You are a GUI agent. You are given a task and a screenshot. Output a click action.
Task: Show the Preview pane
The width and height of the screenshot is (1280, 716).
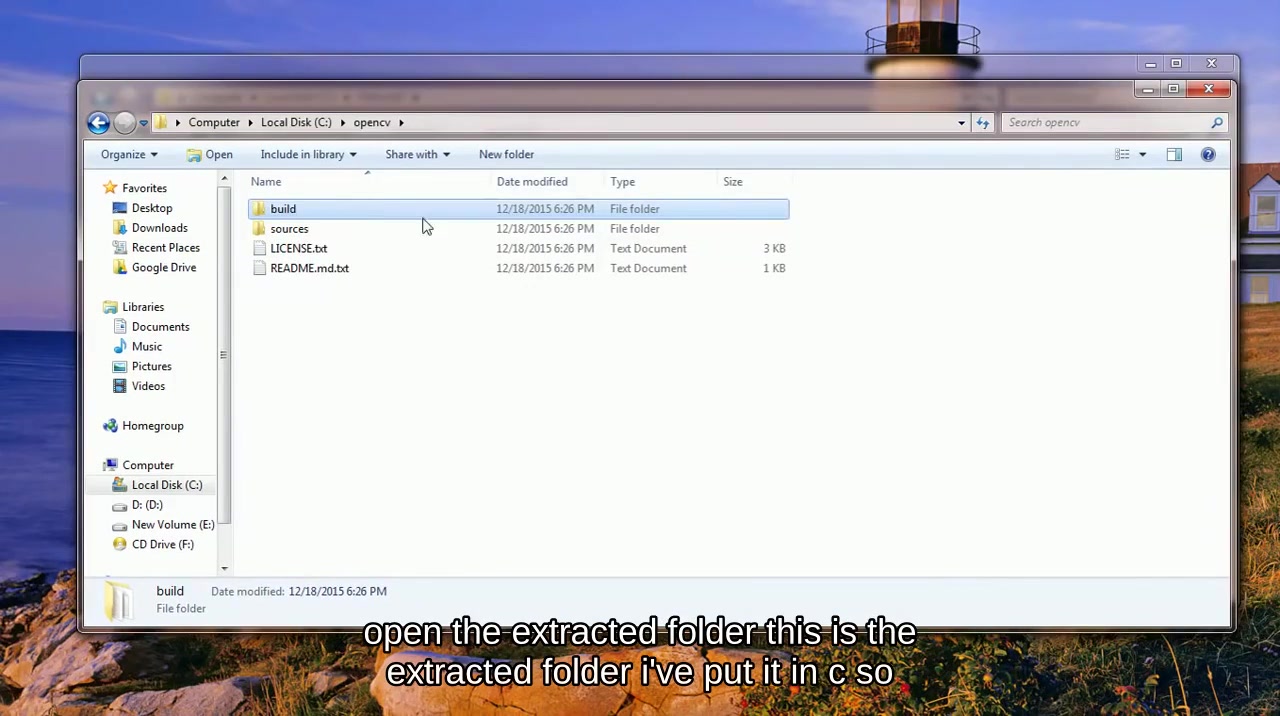click(x=1175, y=154)
